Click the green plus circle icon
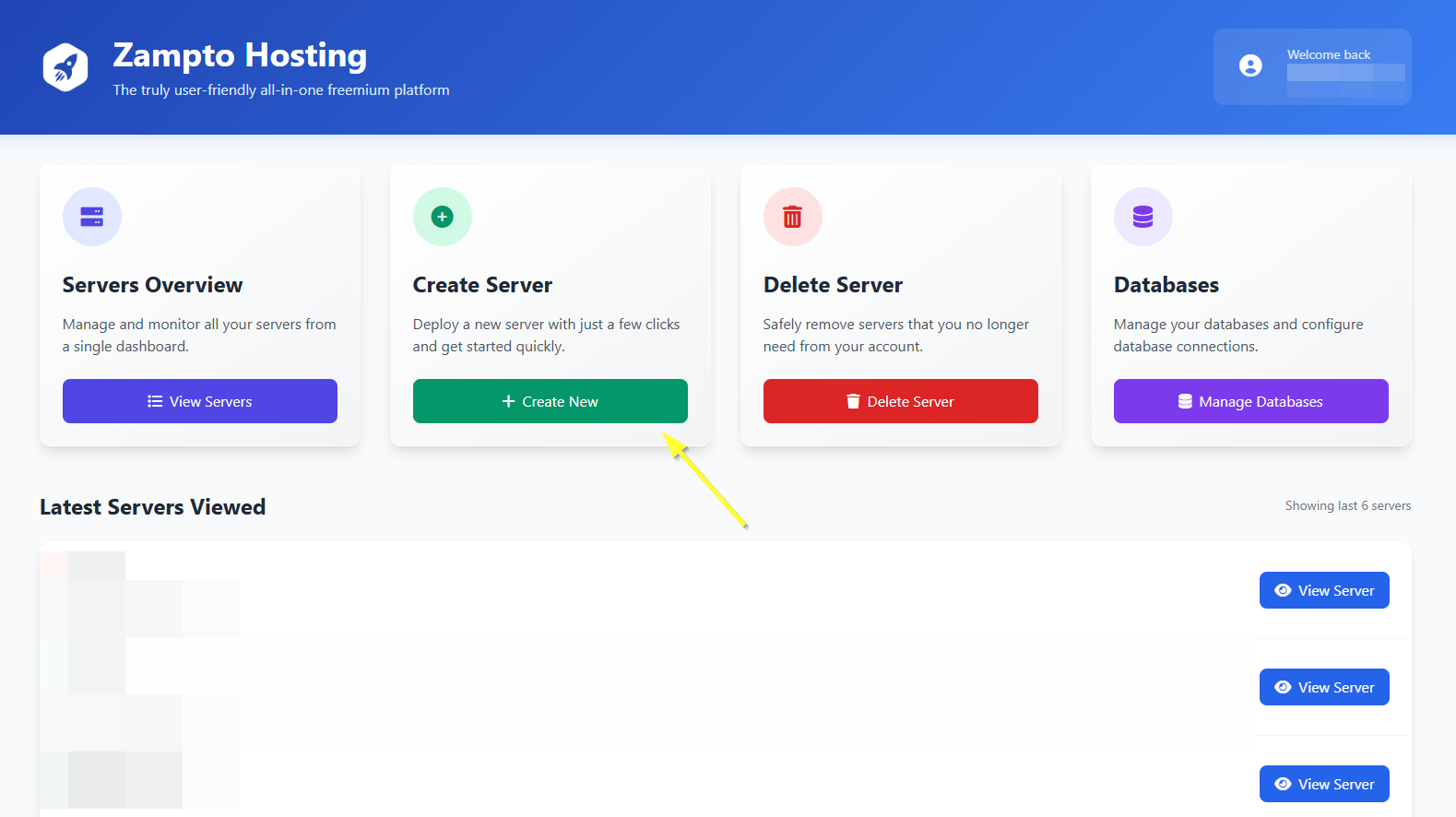1456x817 pixels. [x=443, y=217]
